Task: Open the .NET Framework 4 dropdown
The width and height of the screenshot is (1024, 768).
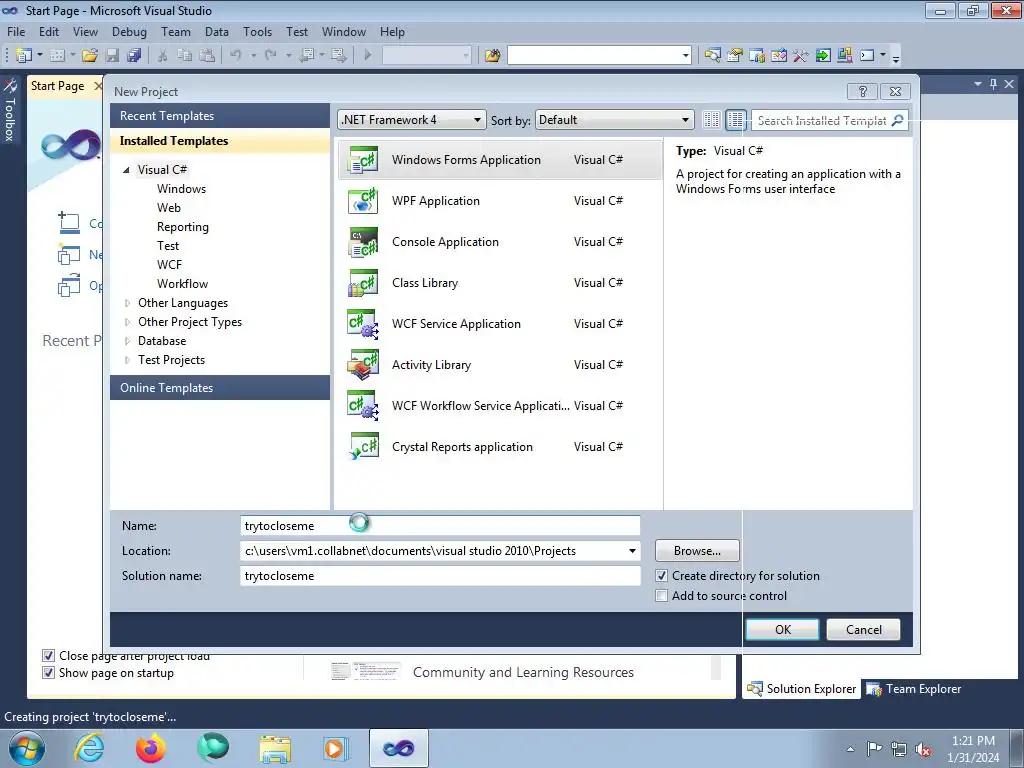Action: pyautogui.click(x=412, y=120)
